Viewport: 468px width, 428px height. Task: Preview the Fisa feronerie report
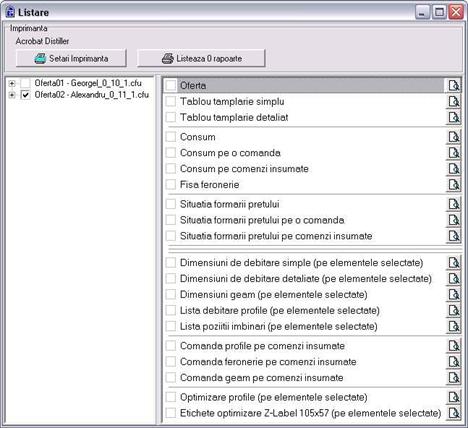[x=453, y=184]
